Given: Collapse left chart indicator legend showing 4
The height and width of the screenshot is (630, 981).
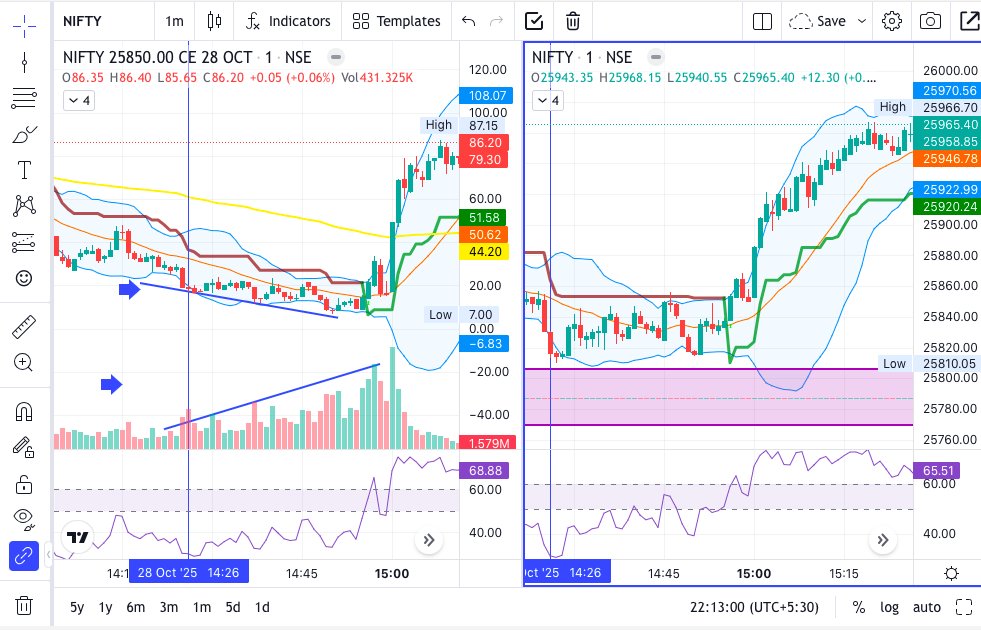Looking at the screenshot, I should (x=79, y=101).
